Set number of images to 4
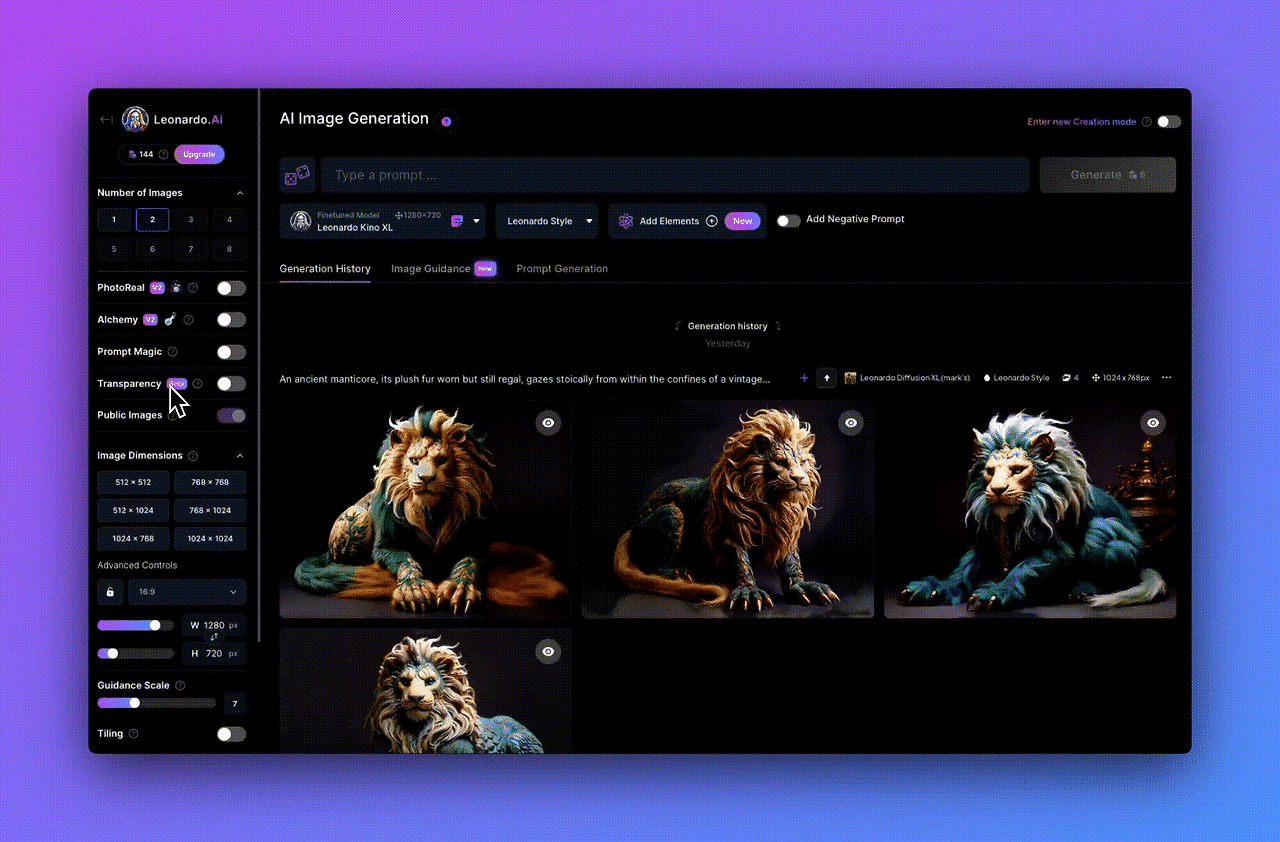Viewport: 1280px width, 842px height. pos(229,220)
